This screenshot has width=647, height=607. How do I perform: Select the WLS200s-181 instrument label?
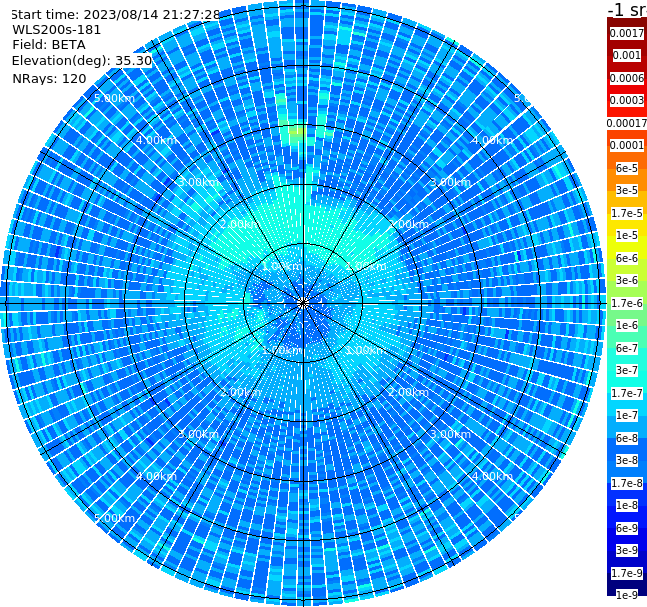pos(57,30)
